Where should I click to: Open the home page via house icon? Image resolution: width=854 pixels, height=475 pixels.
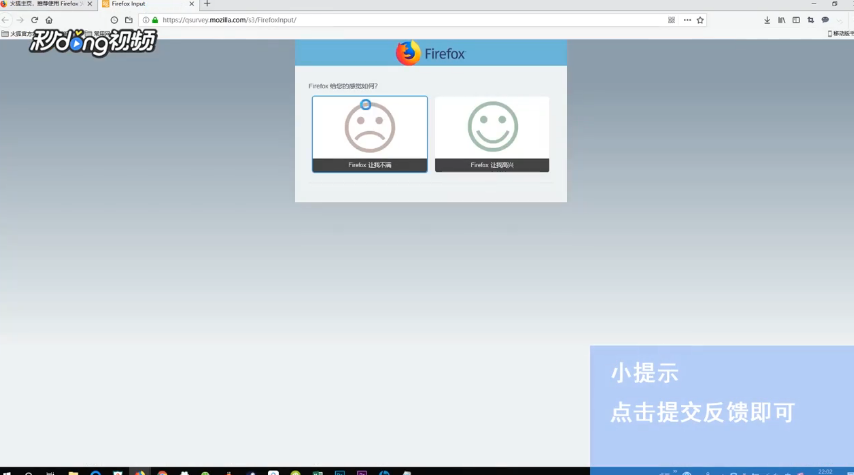49,20
